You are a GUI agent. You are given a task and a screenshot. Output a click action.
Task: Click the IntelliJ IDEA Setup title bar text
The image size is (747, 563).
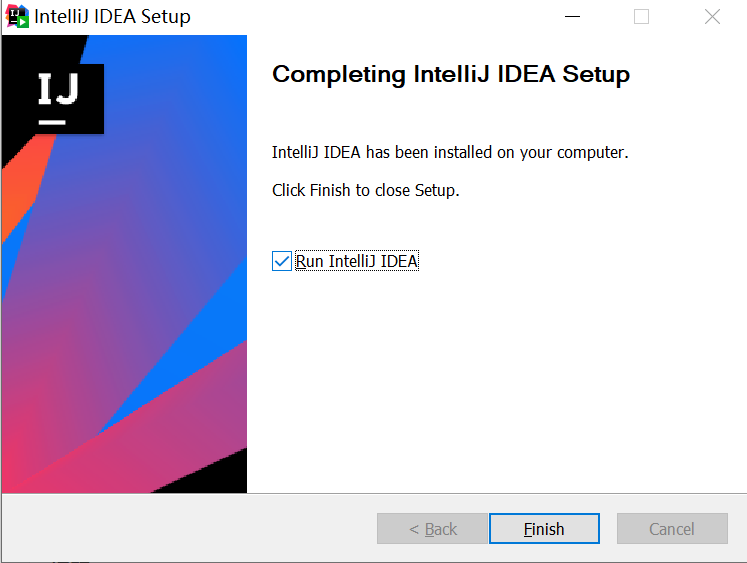tap(112, 17)
